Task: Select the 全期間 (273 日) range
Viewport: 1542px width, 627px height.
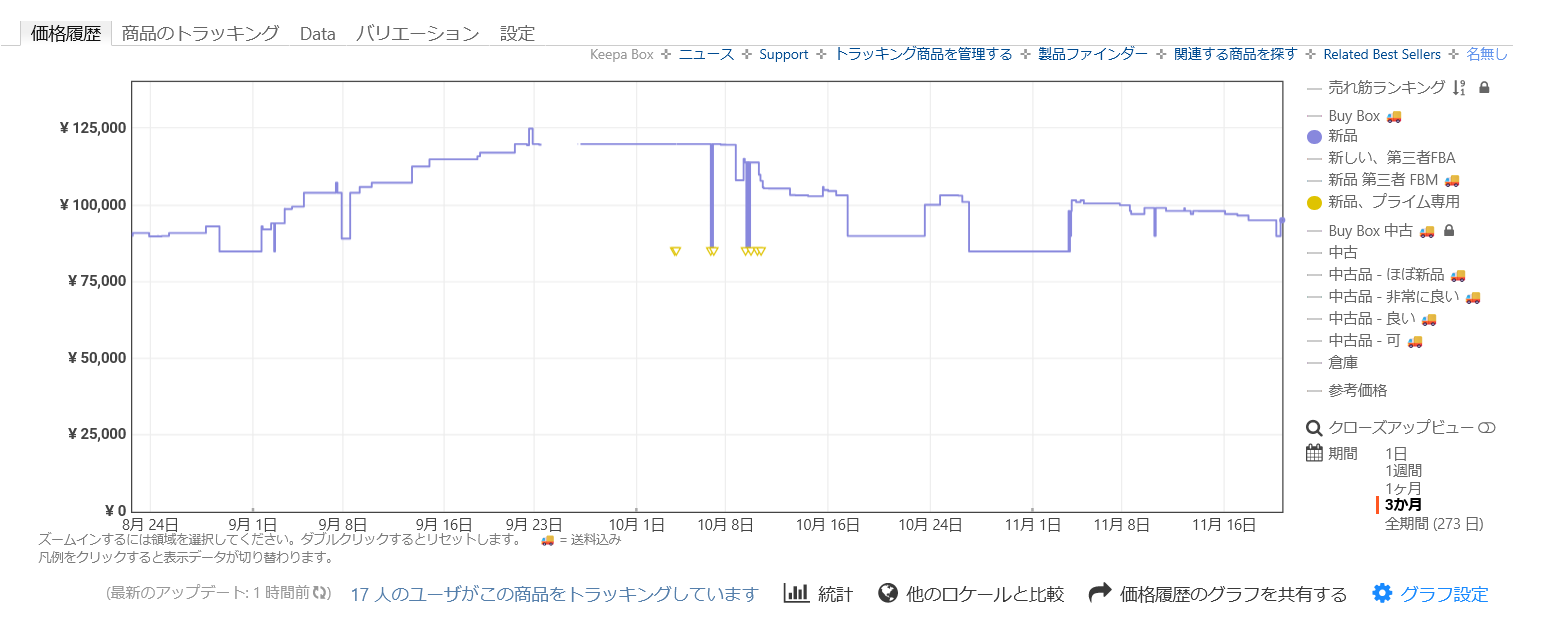Action: click(1433, 523)
